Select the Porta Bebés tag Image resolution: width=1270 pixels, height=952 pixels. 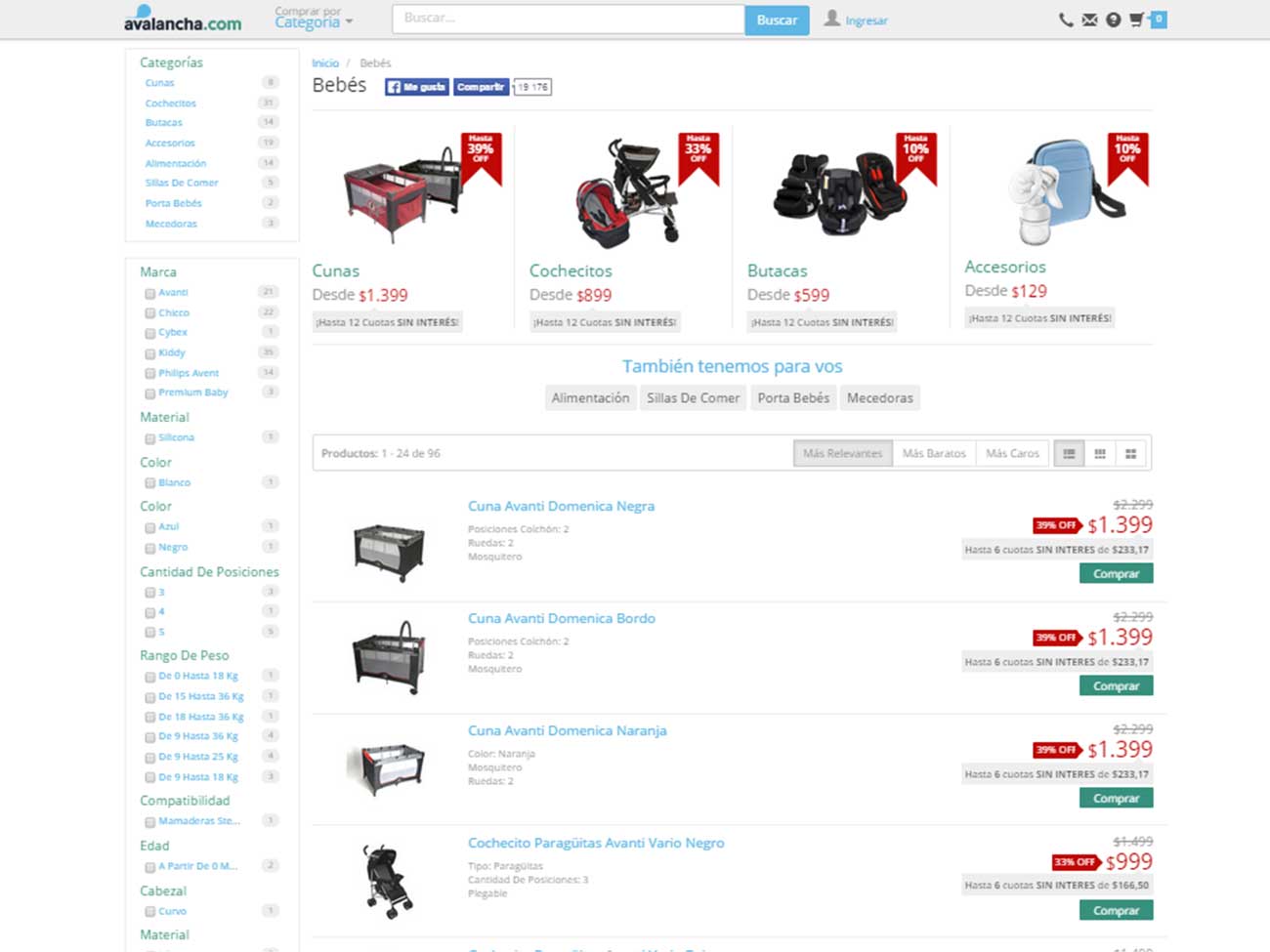(793, 398)
